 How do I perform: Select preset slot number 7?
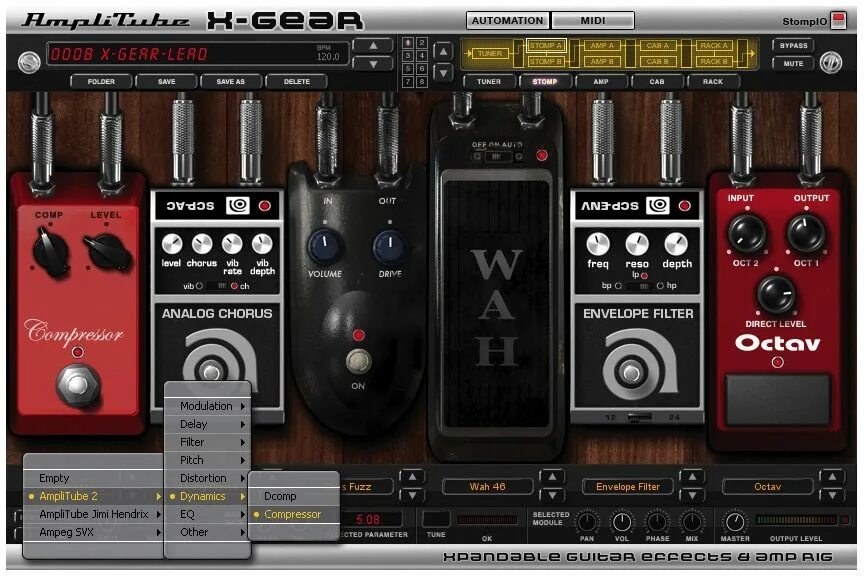pos(408,82)
